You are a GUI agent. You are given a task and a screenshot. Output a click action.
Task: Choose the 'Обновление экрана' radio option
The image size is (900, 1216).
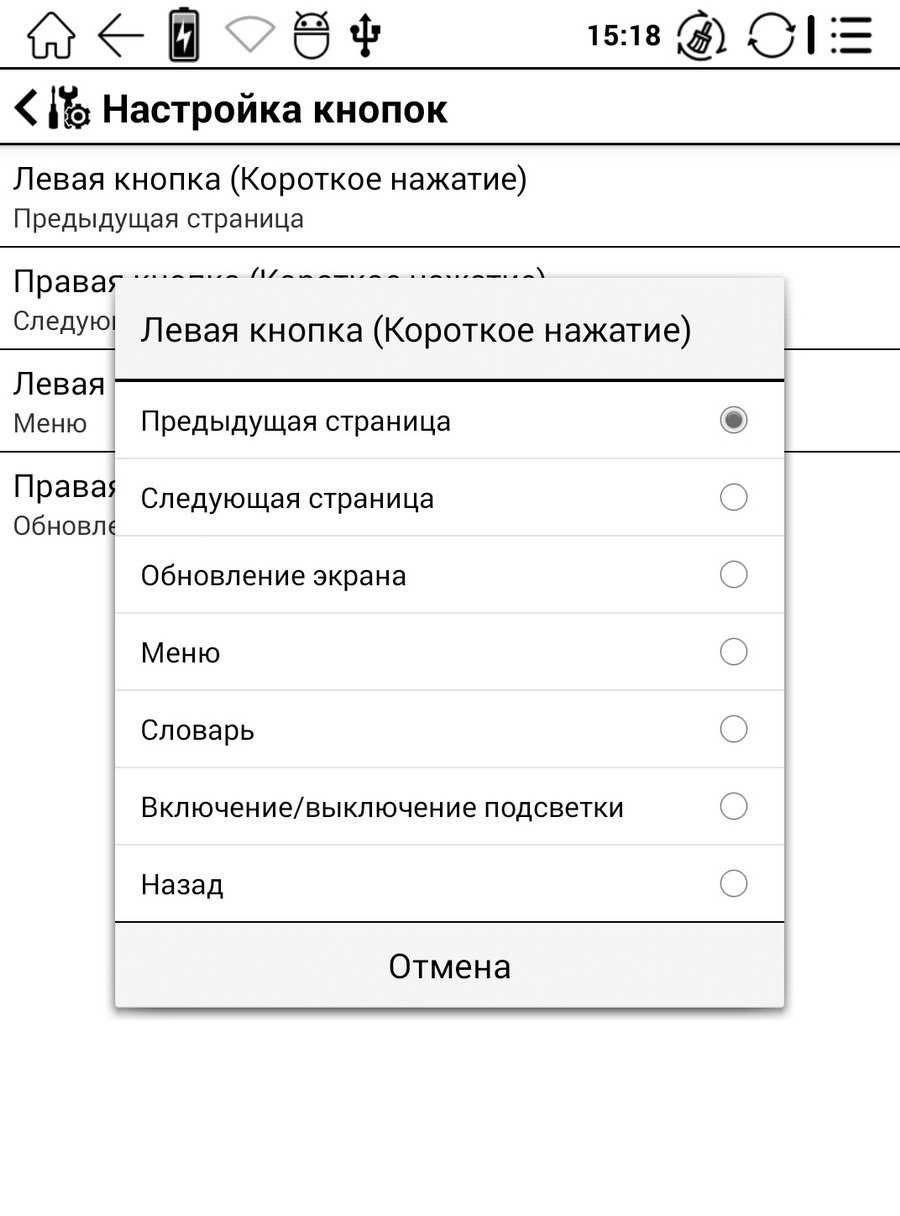point(733,575)
